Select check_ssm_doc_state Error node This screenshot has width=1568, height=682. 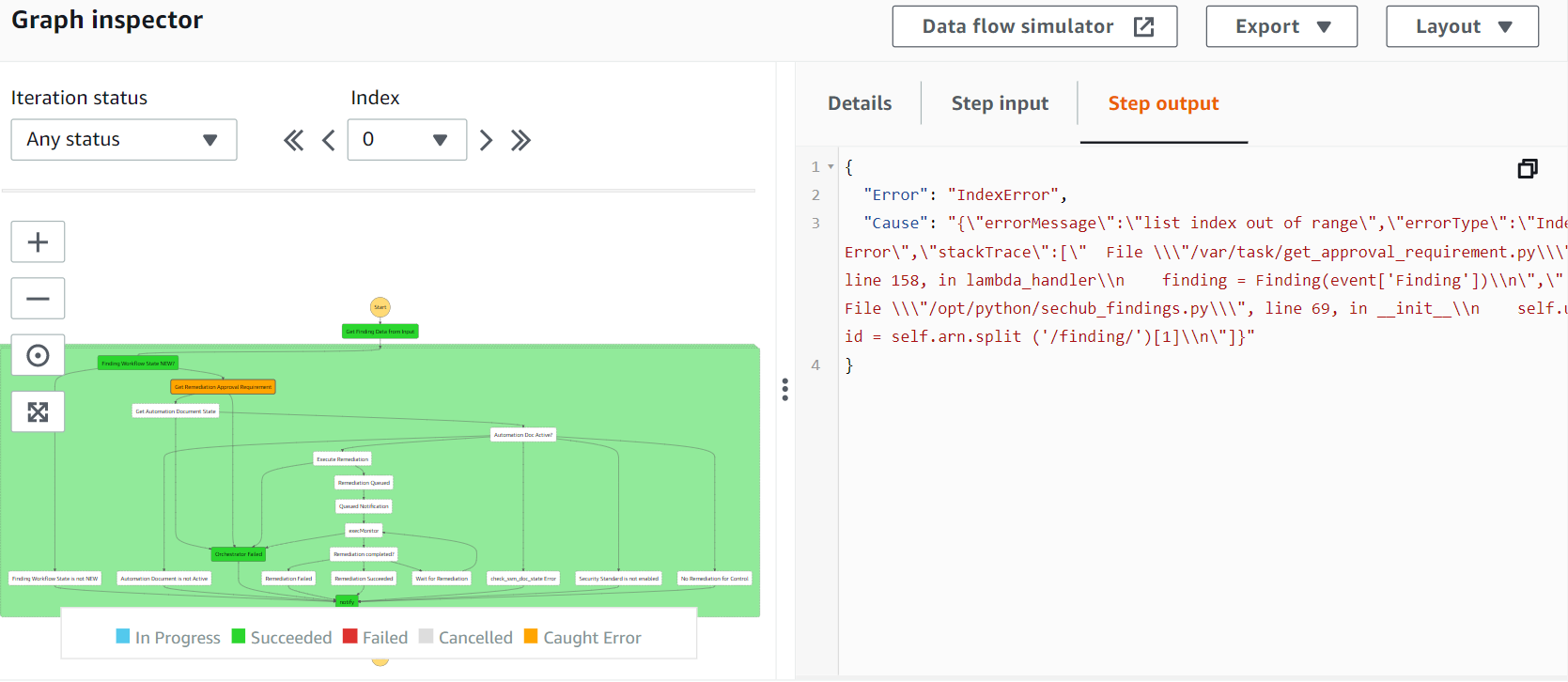523,579
